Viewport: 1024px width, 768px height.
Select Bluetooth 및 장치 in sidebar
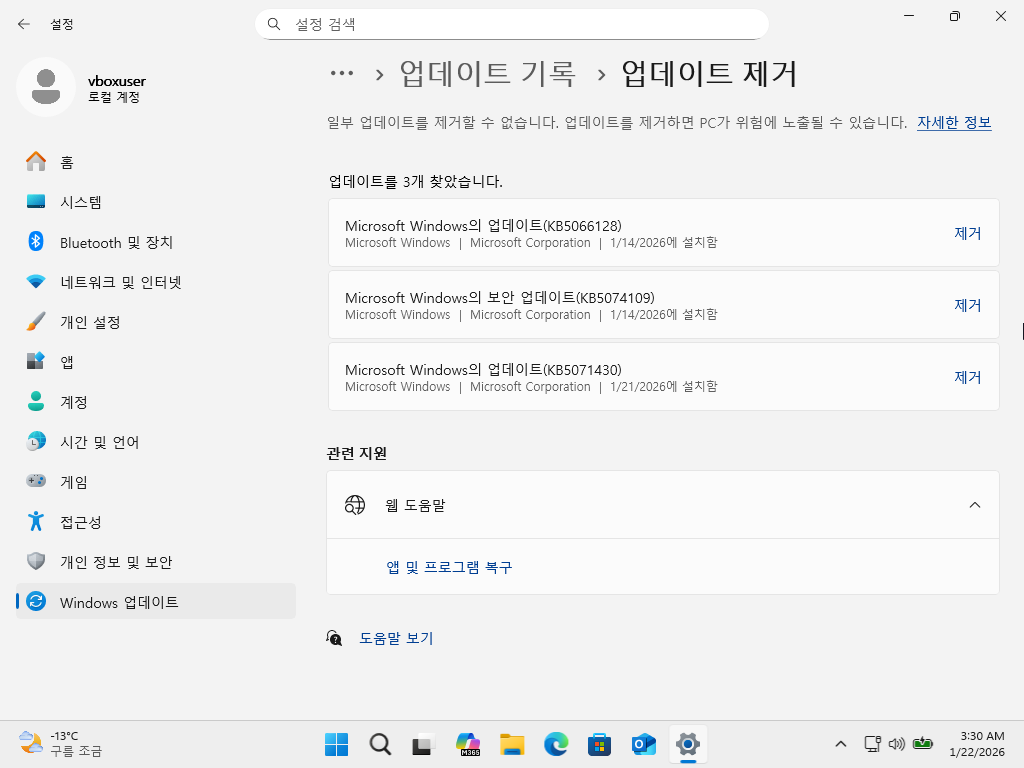[x=156, y=242]
